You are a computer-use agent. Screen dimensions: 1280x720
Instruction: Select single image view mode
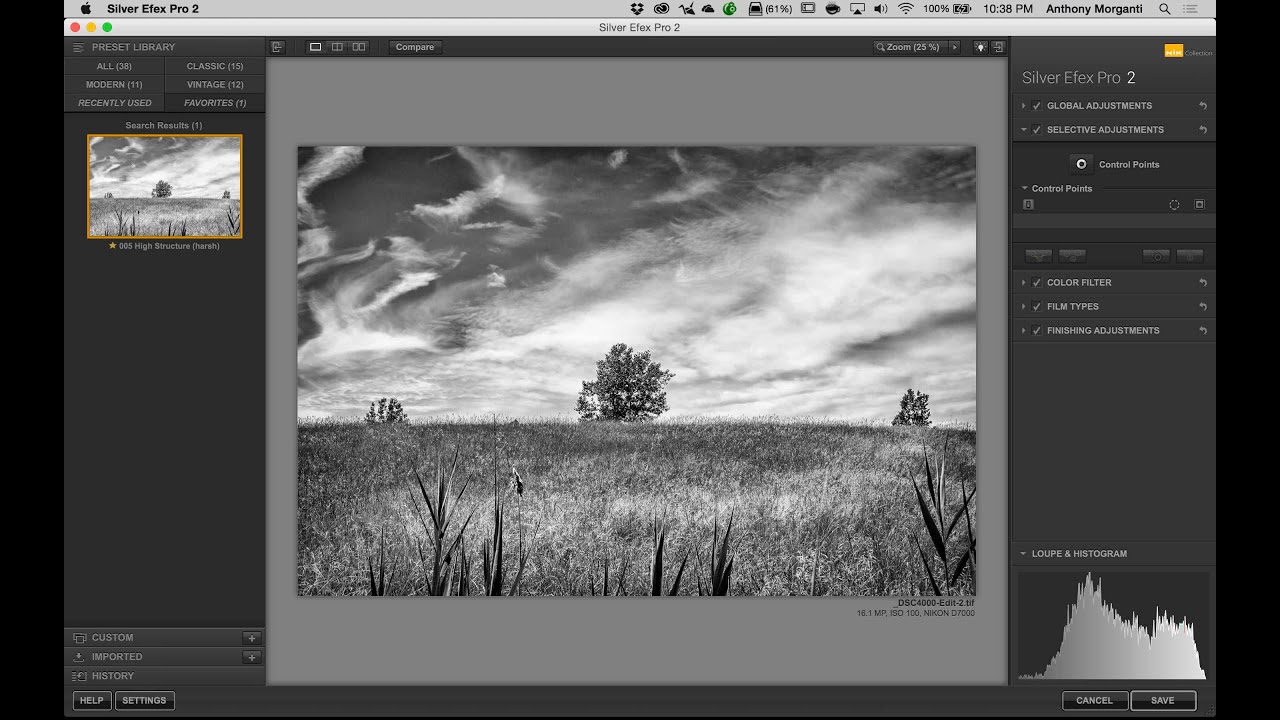[315, 47]
